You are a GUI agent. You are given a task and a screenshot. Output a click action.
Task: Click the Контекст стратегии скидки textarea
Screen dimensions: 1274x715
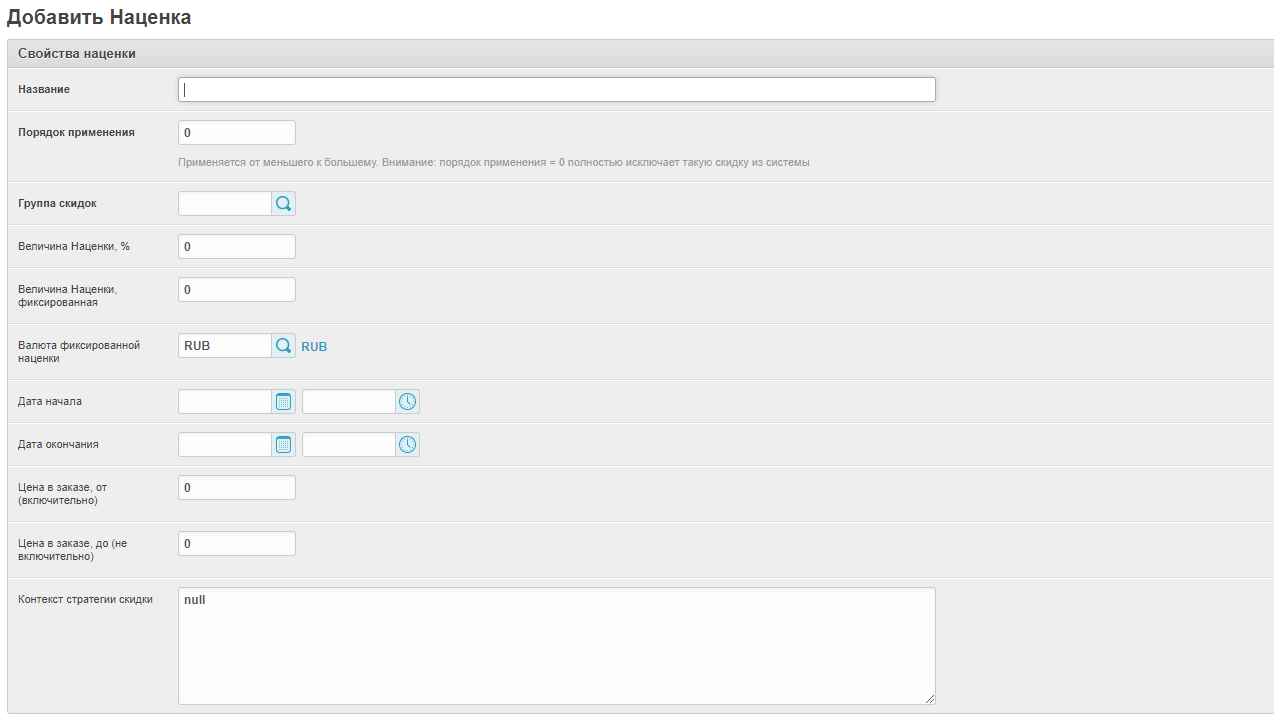tap(556, 646)
